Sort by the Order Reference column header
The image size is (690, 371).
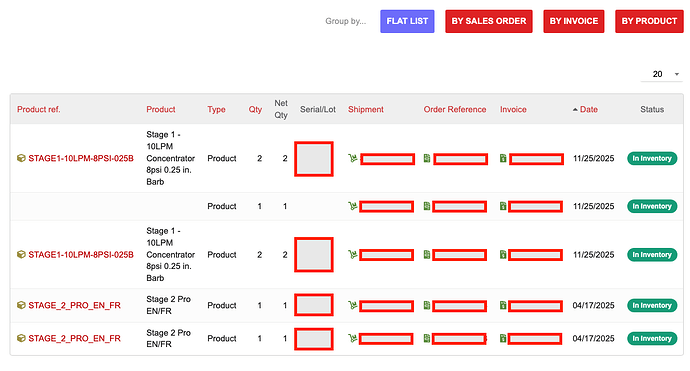455,109
